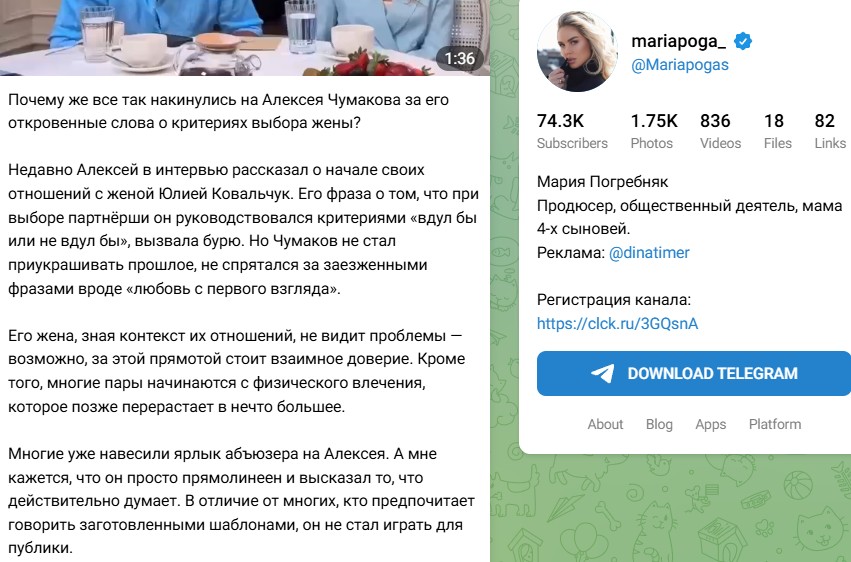Click the post paragraph mentioning Юлией Ковальчук
The width and height of the screenshot is (851, 562).
pos(243,229)
